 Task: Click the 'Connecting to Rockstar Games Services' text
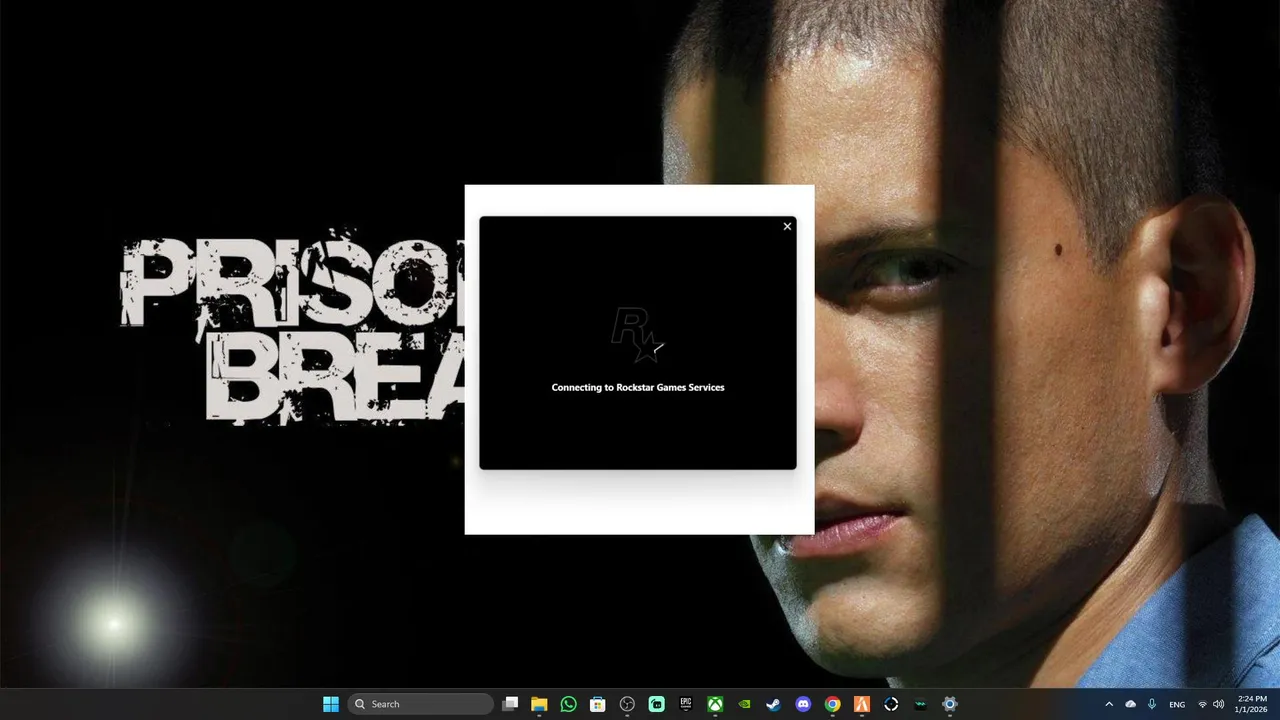tap(638, 387)
